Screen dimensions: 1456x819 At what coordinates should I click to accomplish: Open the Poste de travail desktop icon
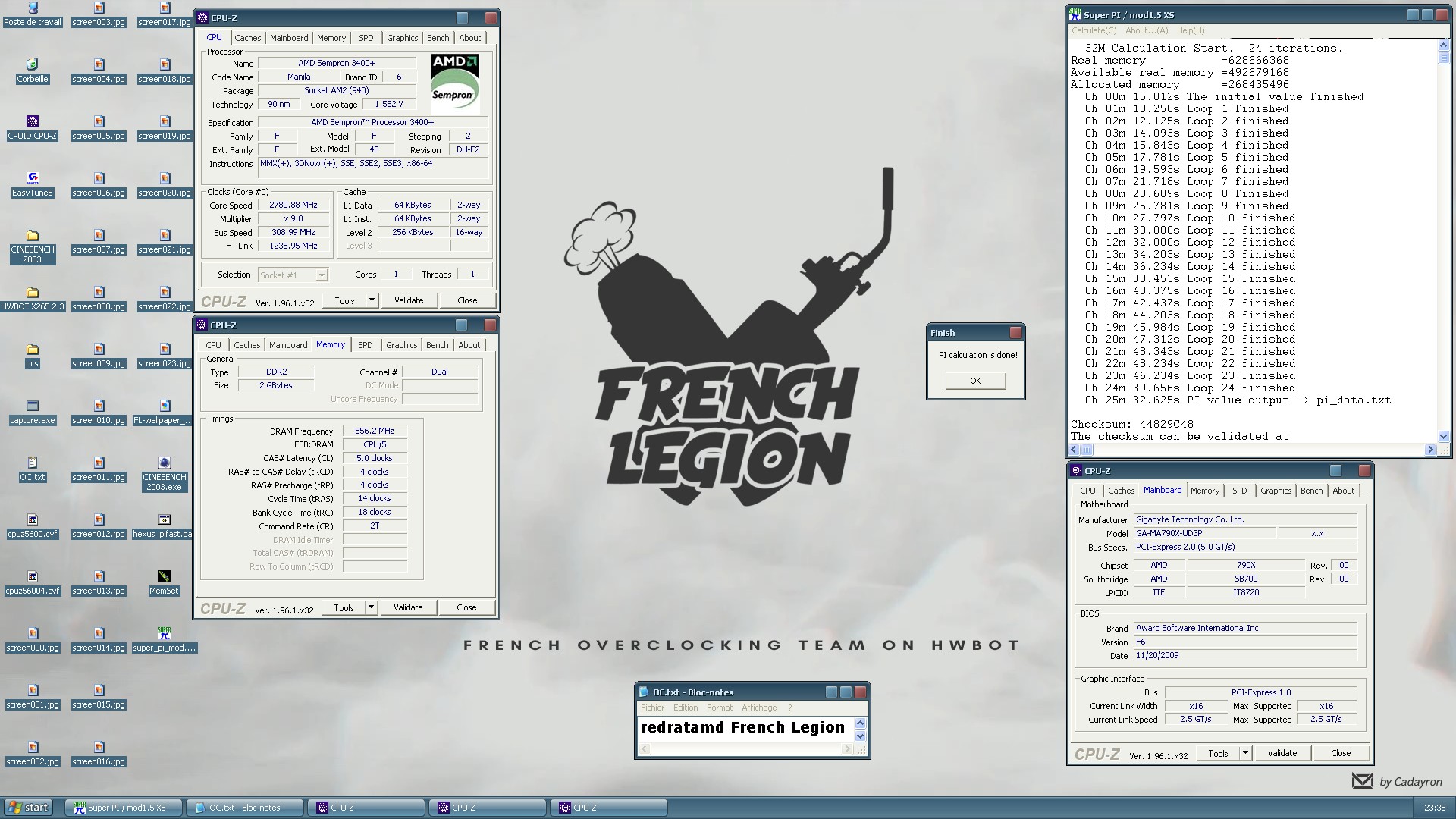(x=33, y=14)
